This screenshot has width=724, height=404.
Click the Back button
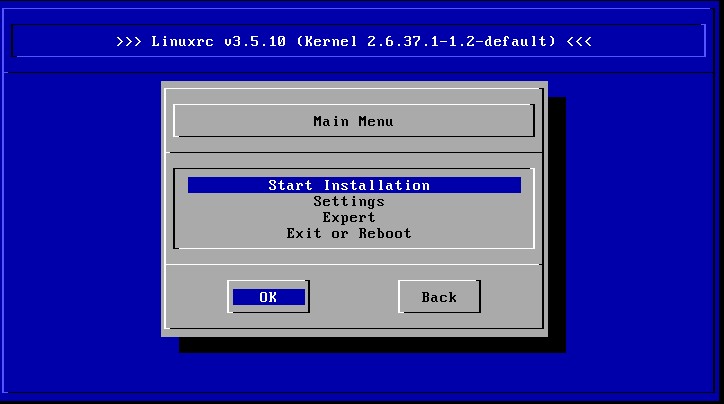439,297
